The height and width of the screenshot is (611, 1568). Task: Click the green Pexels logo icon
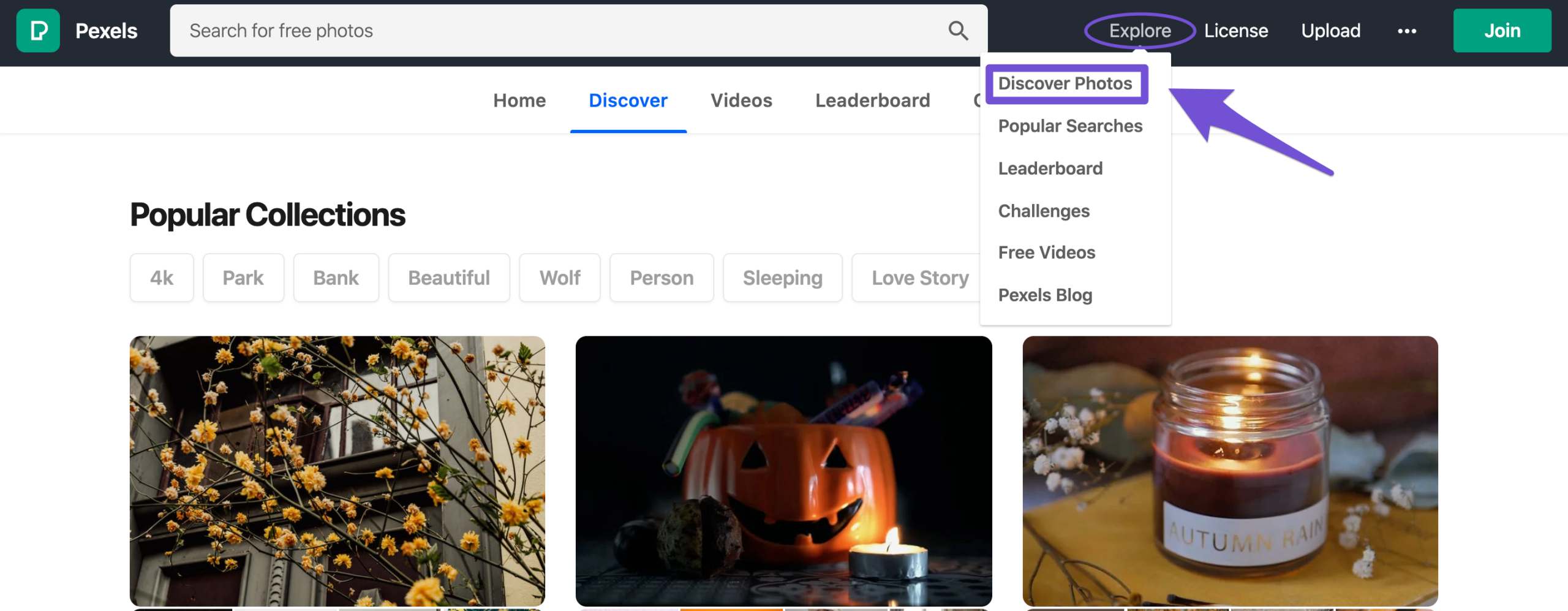[38, 31]
